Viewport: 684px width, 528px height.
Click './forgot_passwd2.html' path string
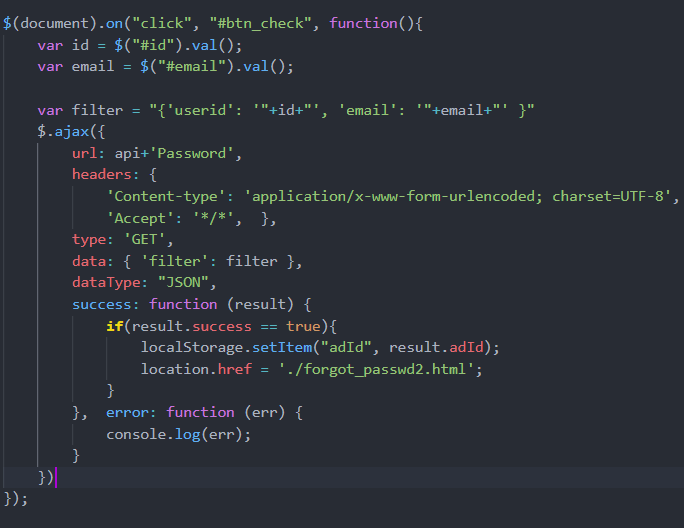point(376,369)
